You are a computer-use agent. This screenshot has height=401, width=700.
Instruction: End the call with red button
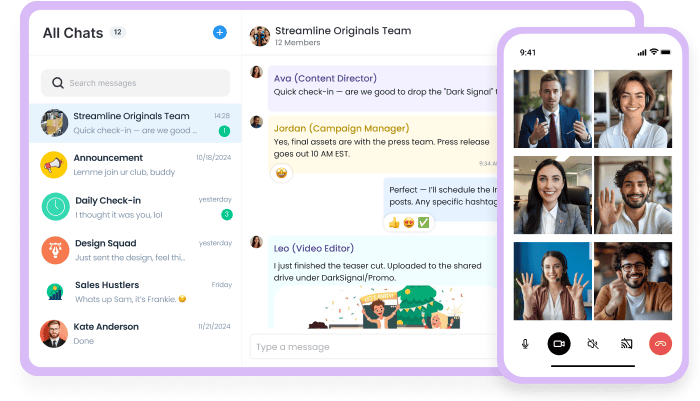(660, 344)
